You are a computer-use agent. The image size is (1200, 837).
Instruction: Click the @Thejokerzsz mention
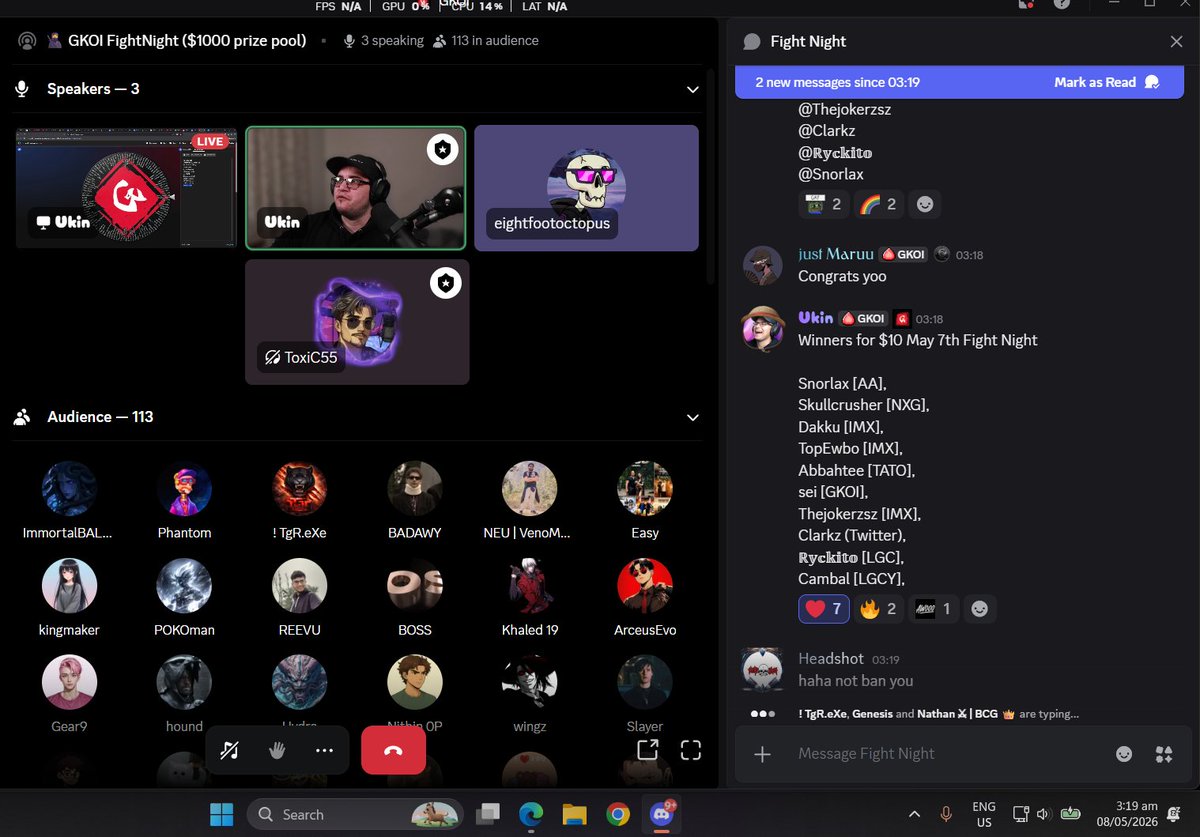click(x=844, y=109)
